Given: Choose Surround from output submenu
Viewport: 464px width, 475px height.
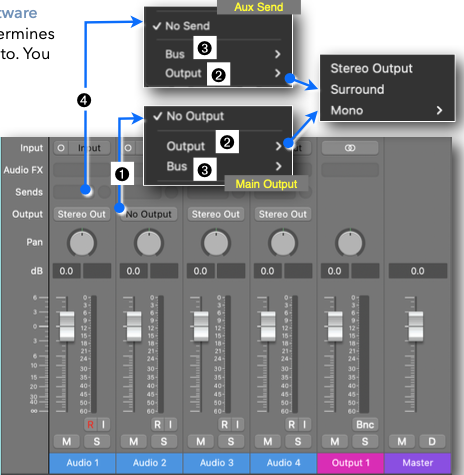Looking at the screenshot, I should tap(357, 89).
